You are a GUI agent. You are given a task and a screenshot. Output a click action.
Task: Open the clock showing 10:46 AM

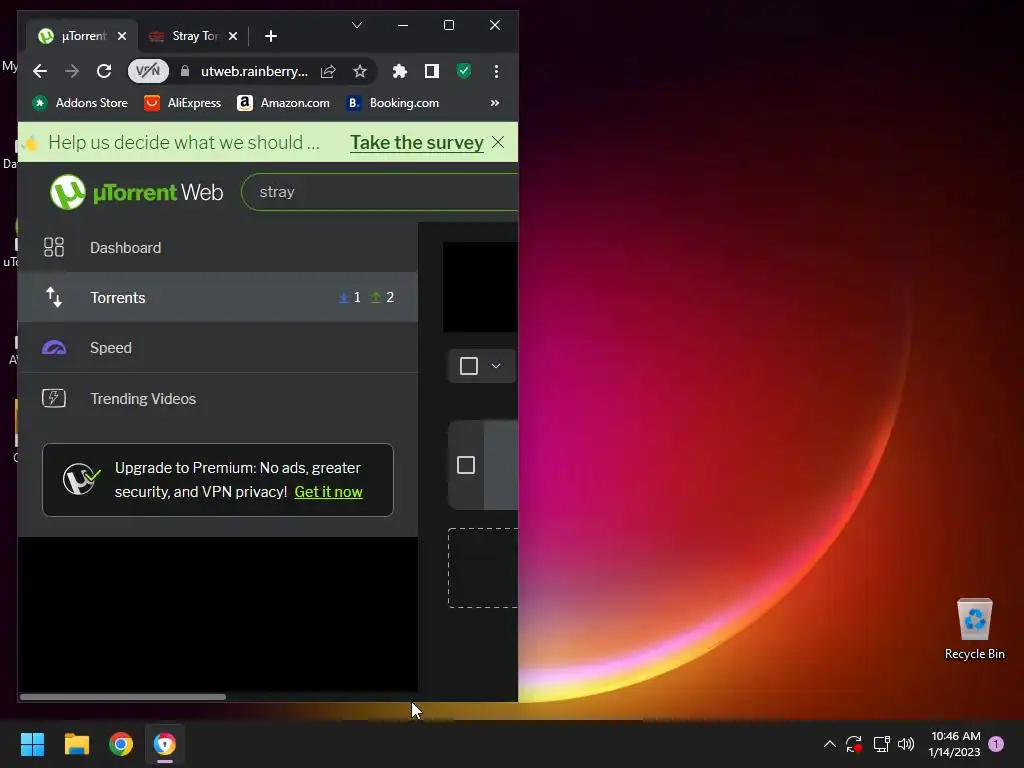[955, 744]
